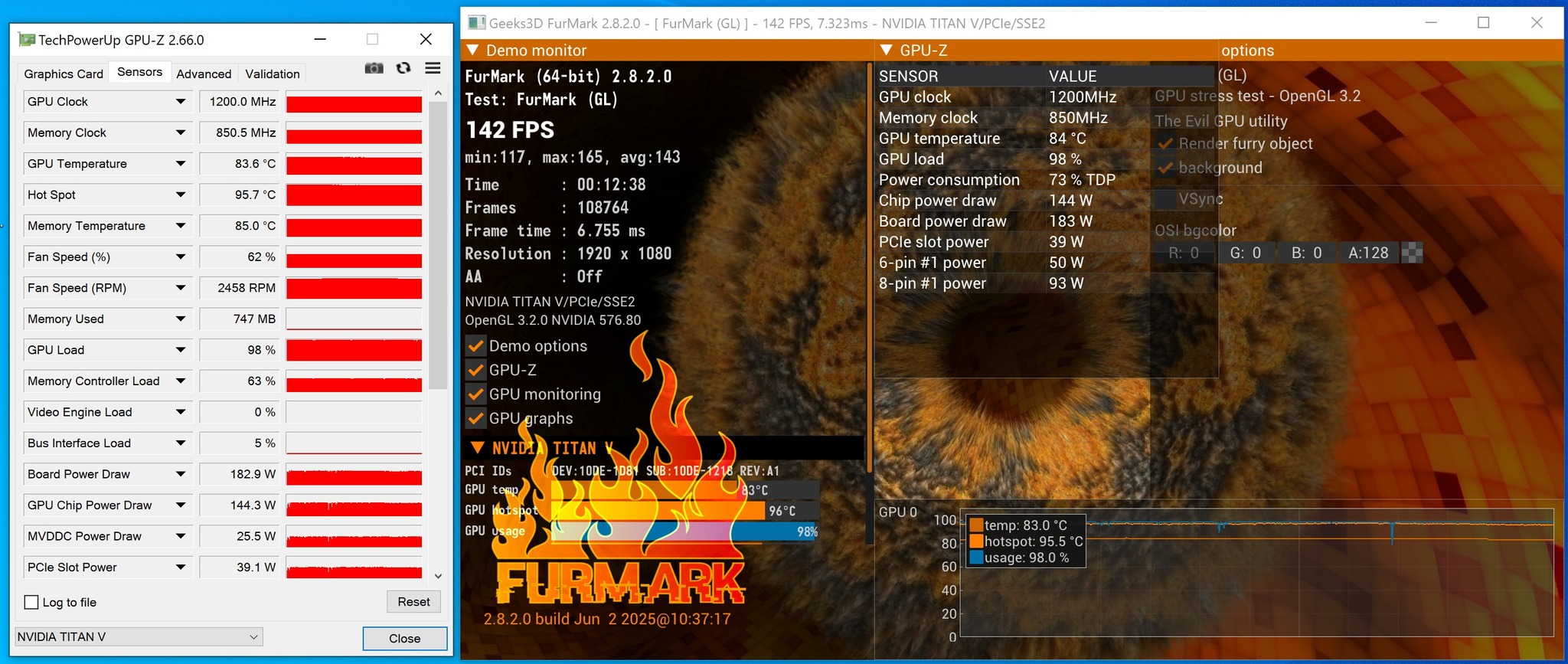This screenshot has height=664, width=1568.
Task: Click the GPU-Z refresh icon
Action: click(403, 68)
